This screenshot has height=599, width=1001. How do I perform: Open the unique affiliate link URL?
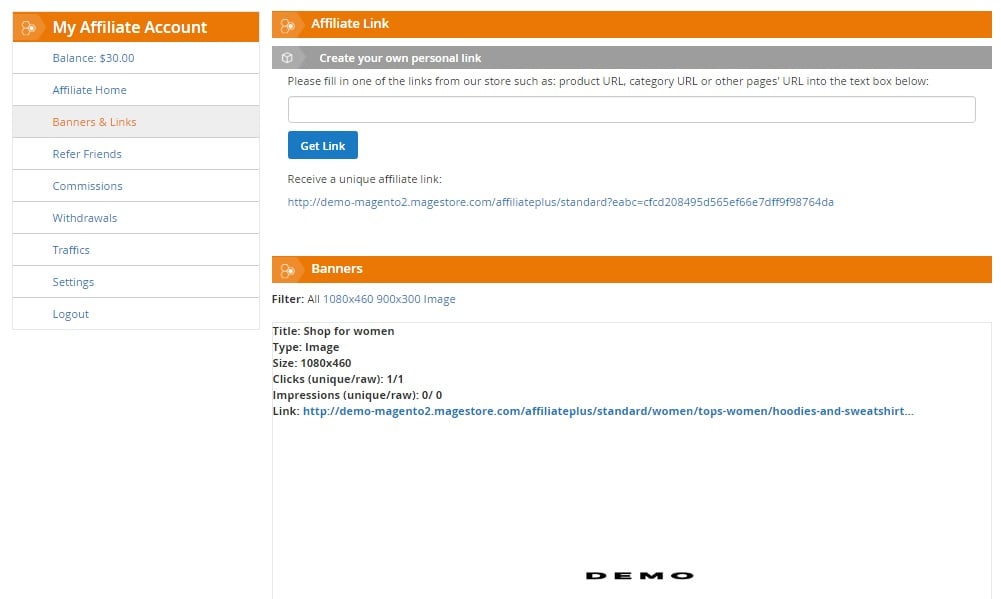click(x=561, y=202)
